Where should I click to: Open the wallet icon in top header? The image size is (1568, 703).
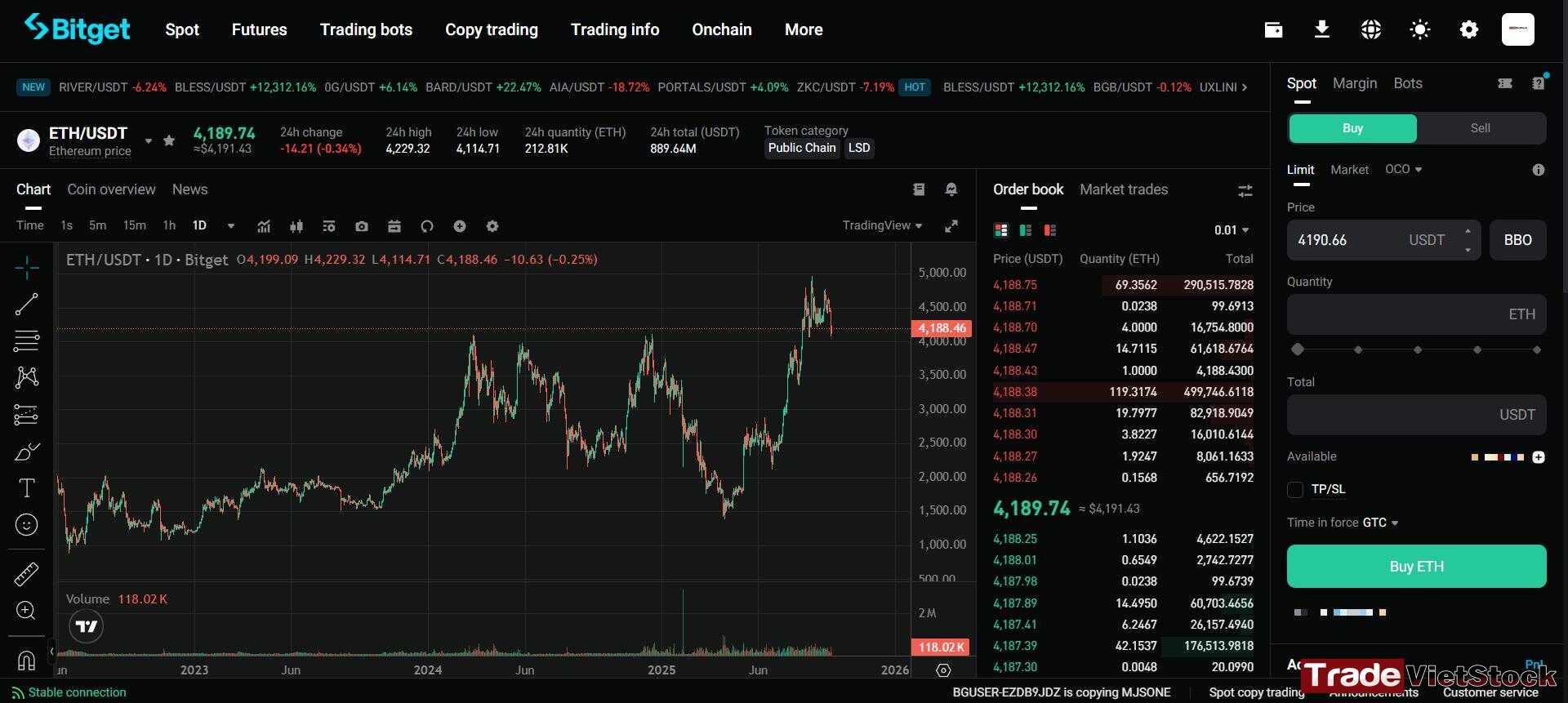coord(1273,30)
